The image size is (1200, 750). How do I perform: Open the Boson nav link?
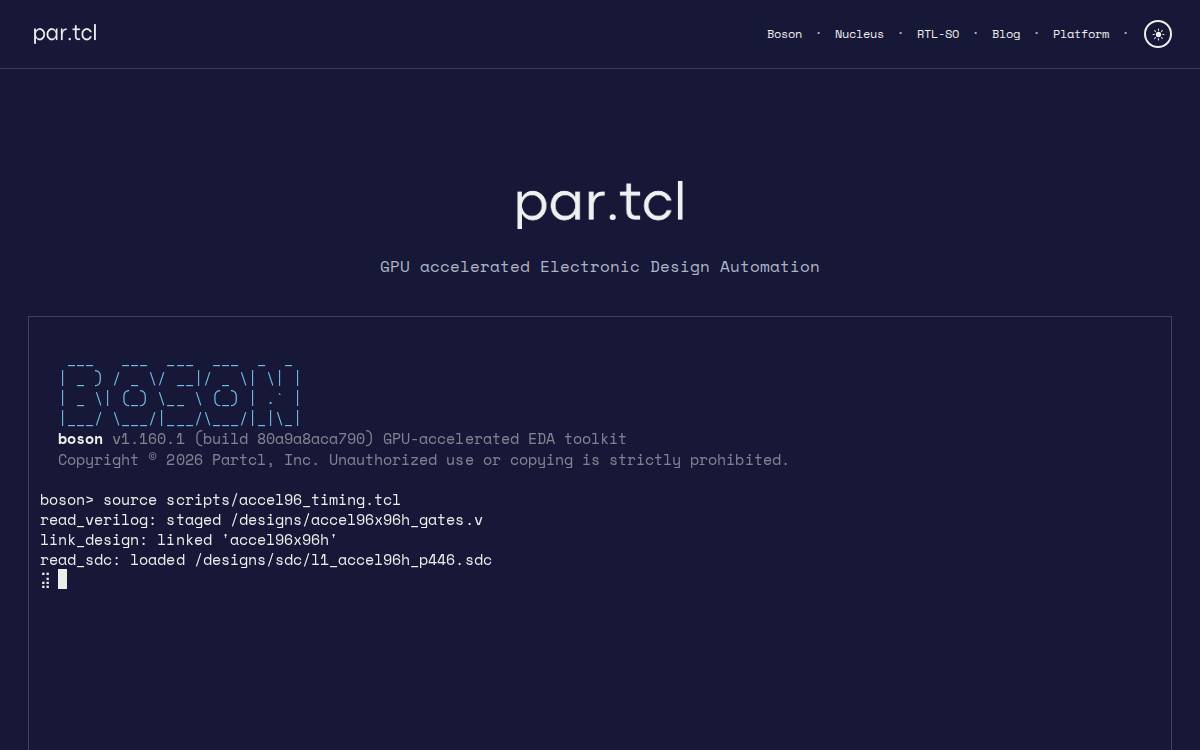(784, 34)
